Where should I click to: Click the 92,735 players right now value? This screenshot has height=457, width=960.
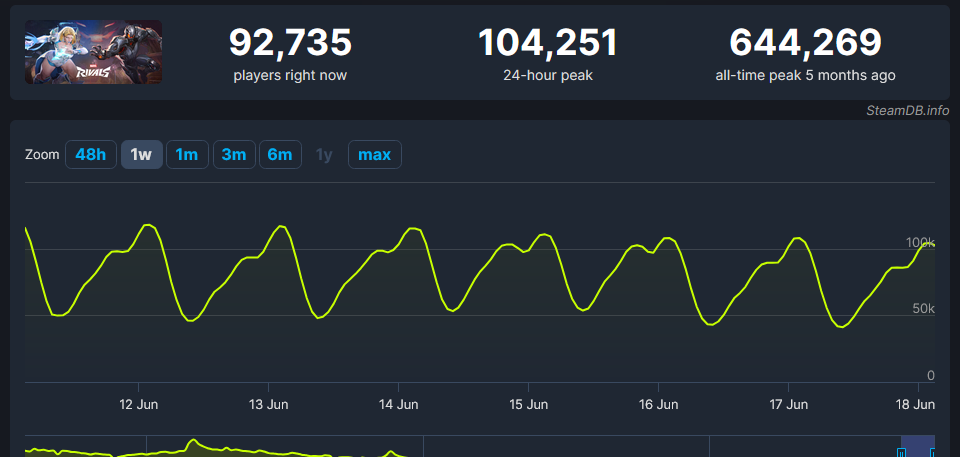290,43
